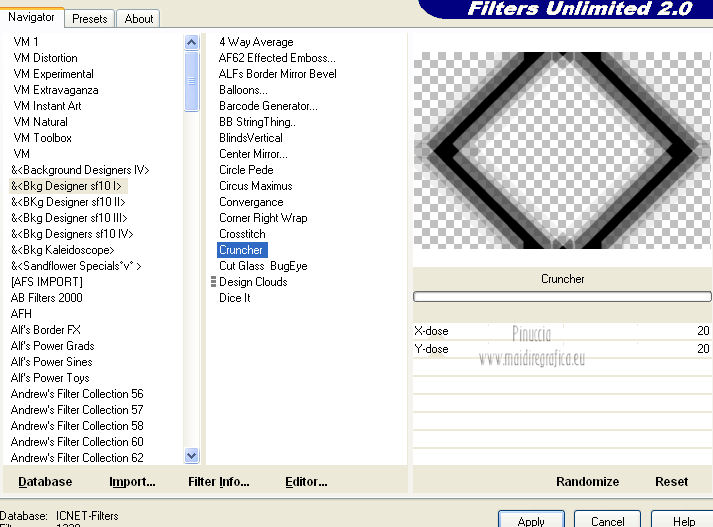This screenshot has width=713, height=527.
Task: Choose BlindsVertical filter
Action: click(251, 138)
